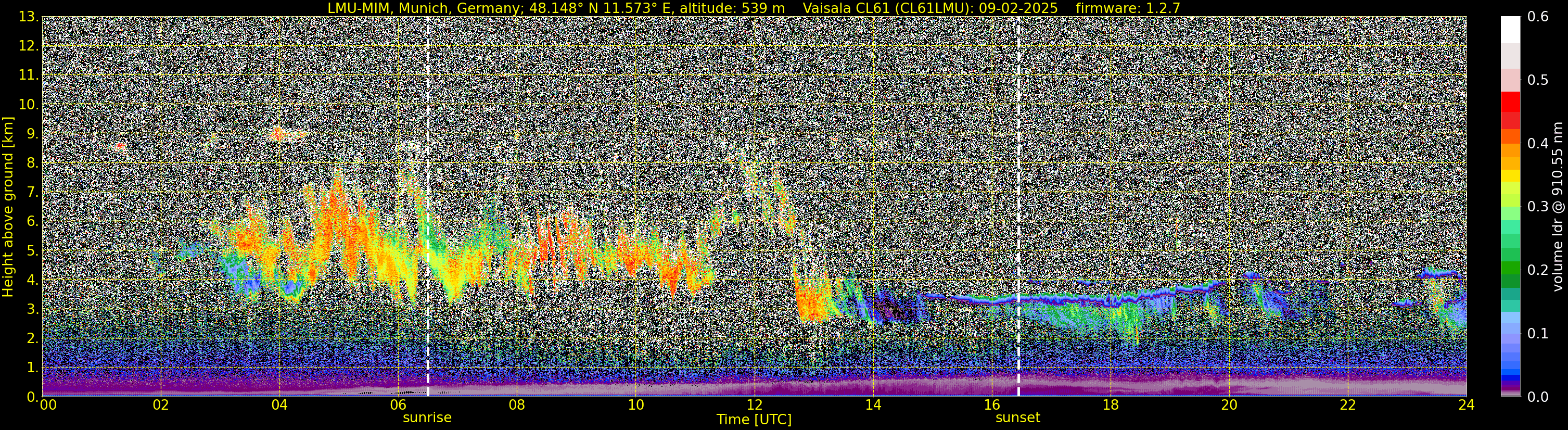Click the x-axis tick label '02'
1568x430 pixels.
161,405
